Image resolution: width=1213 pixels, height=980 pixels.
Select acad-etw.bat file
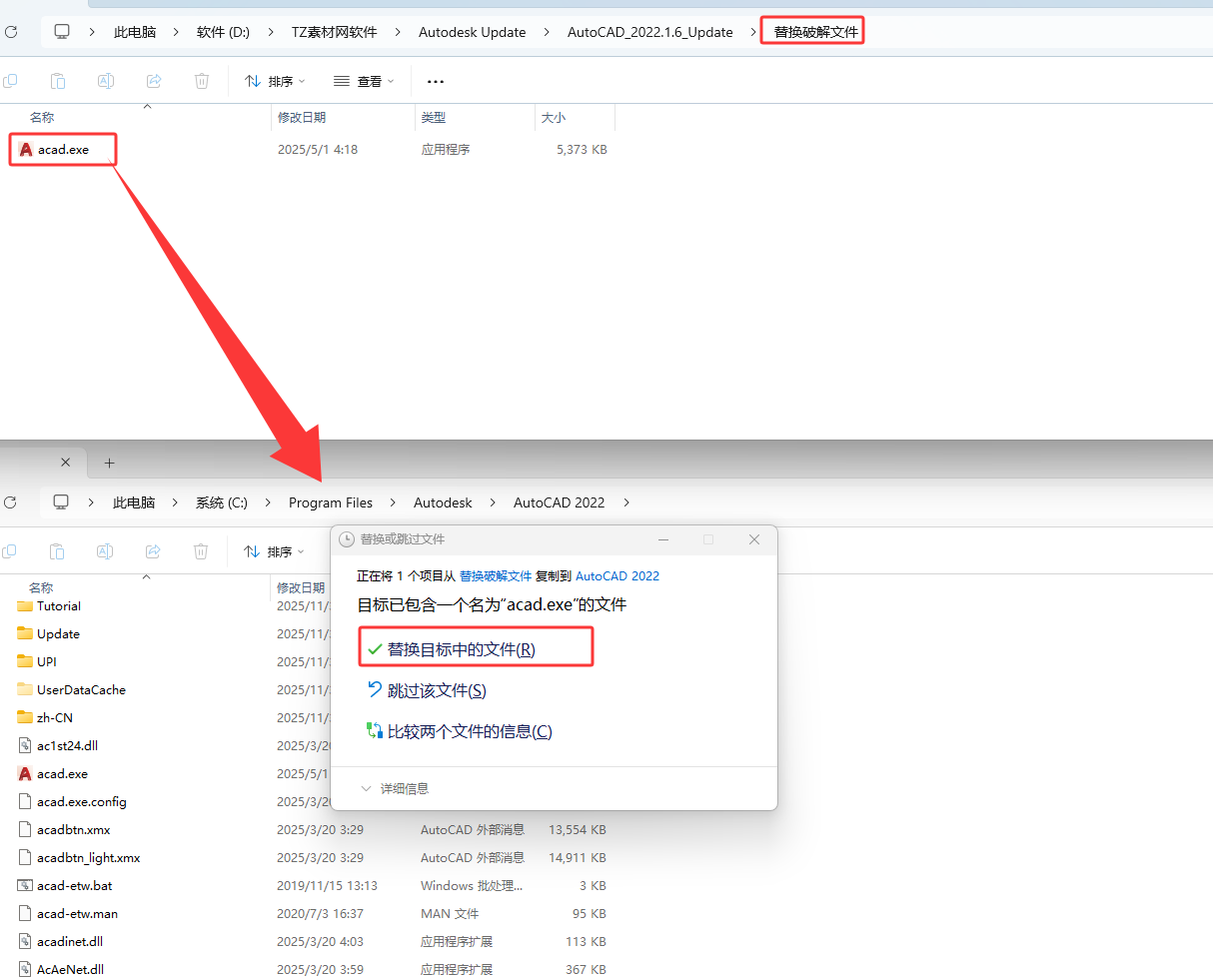pyautogui.click(x=65, y=886)
